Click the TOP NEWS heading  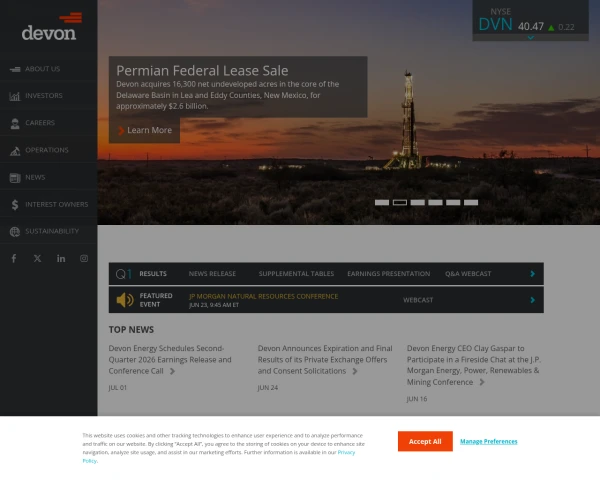click(131, 330)
